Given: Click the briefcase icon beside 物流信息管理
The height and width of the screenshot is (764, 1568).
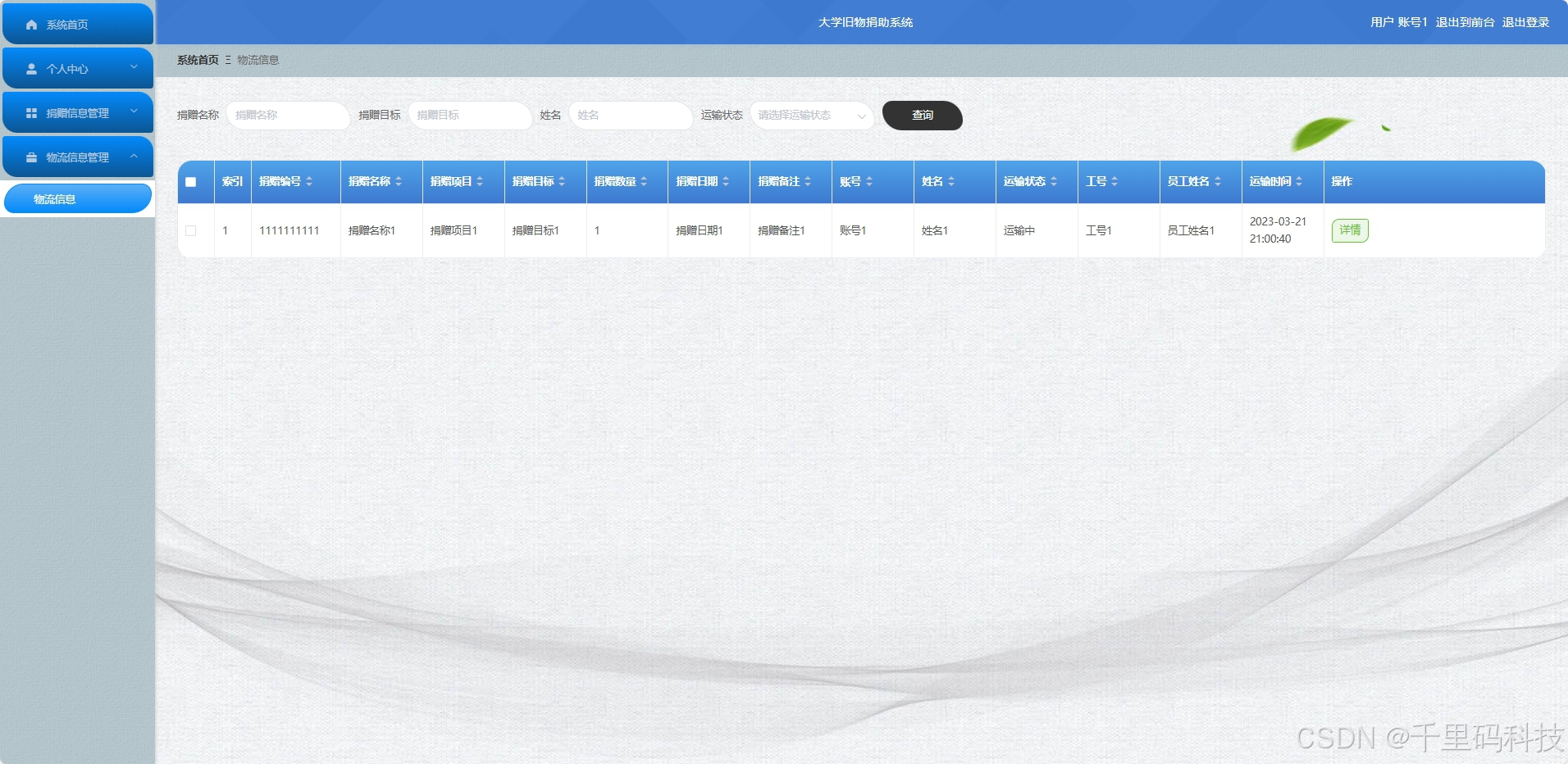Looking at the screenshot, I should point(31,157).
